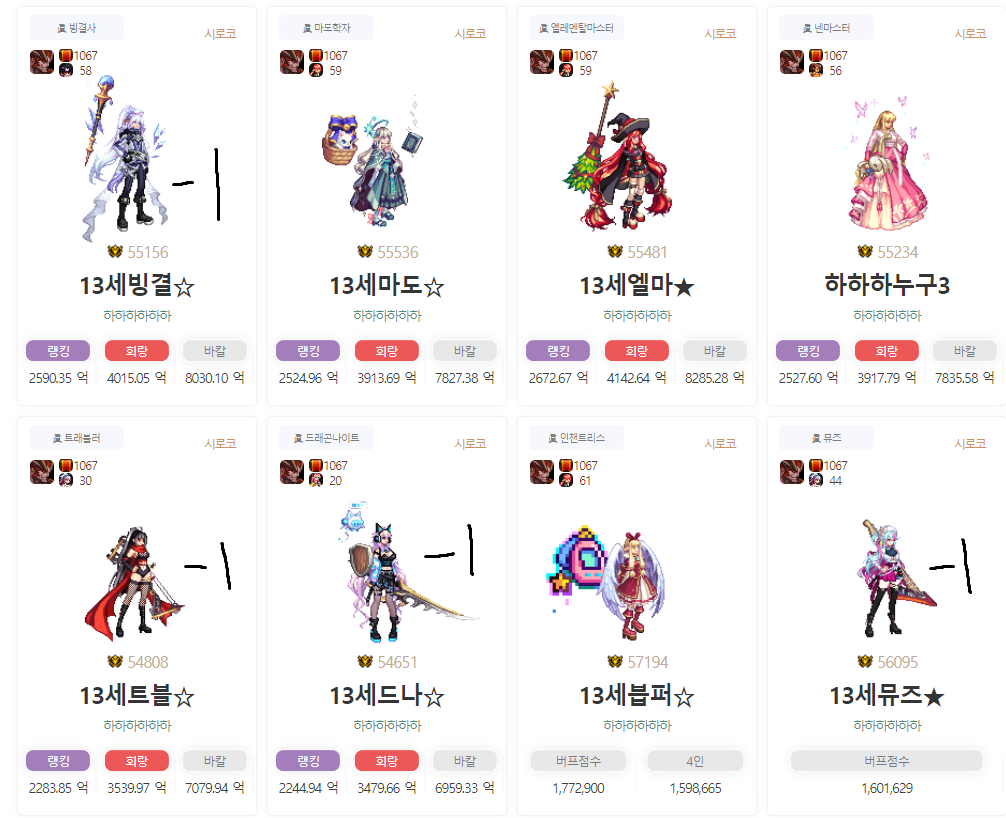Click the portrait icon on 13세트블 card
1006x818 pixels.
click(x=42, y=472)
